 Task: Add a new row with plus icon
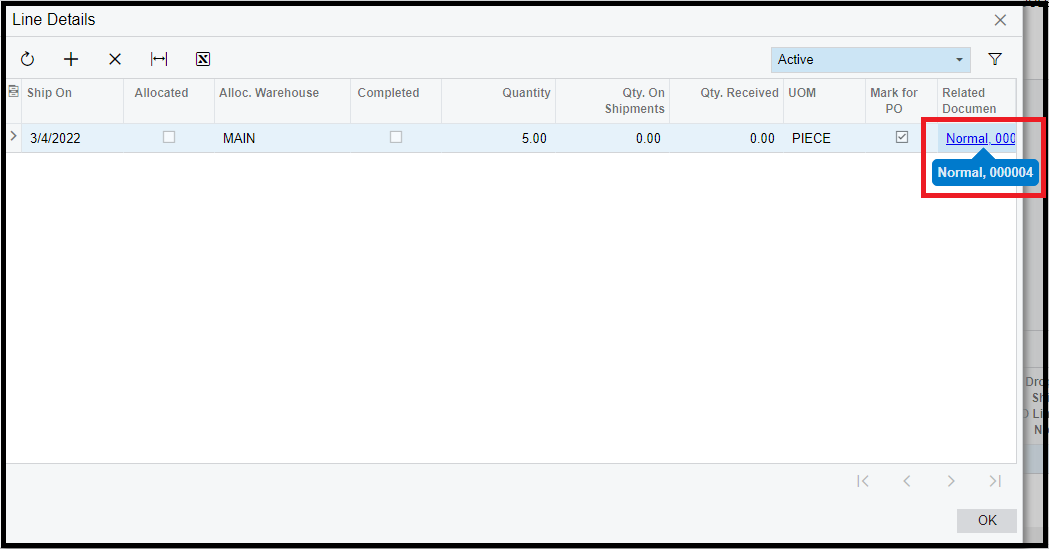pos(71,60)
